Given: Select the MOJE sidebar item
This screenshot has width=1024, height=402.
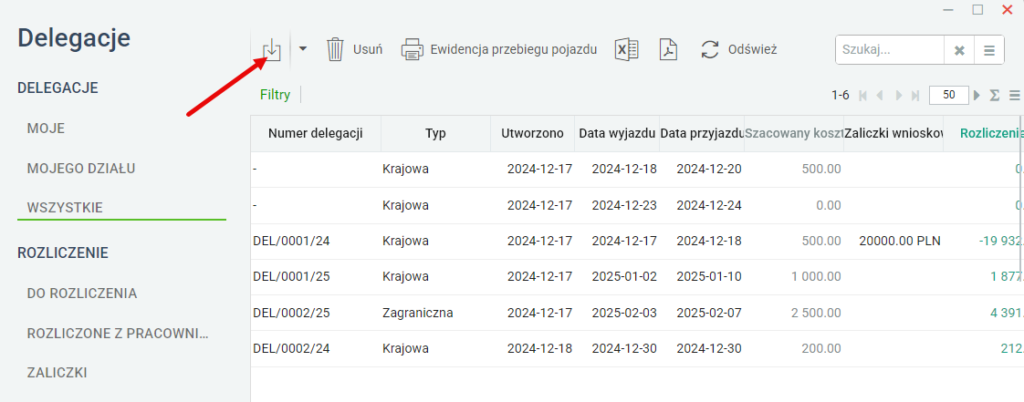Looking at the screenshot, I should click(x=46, y=129).
